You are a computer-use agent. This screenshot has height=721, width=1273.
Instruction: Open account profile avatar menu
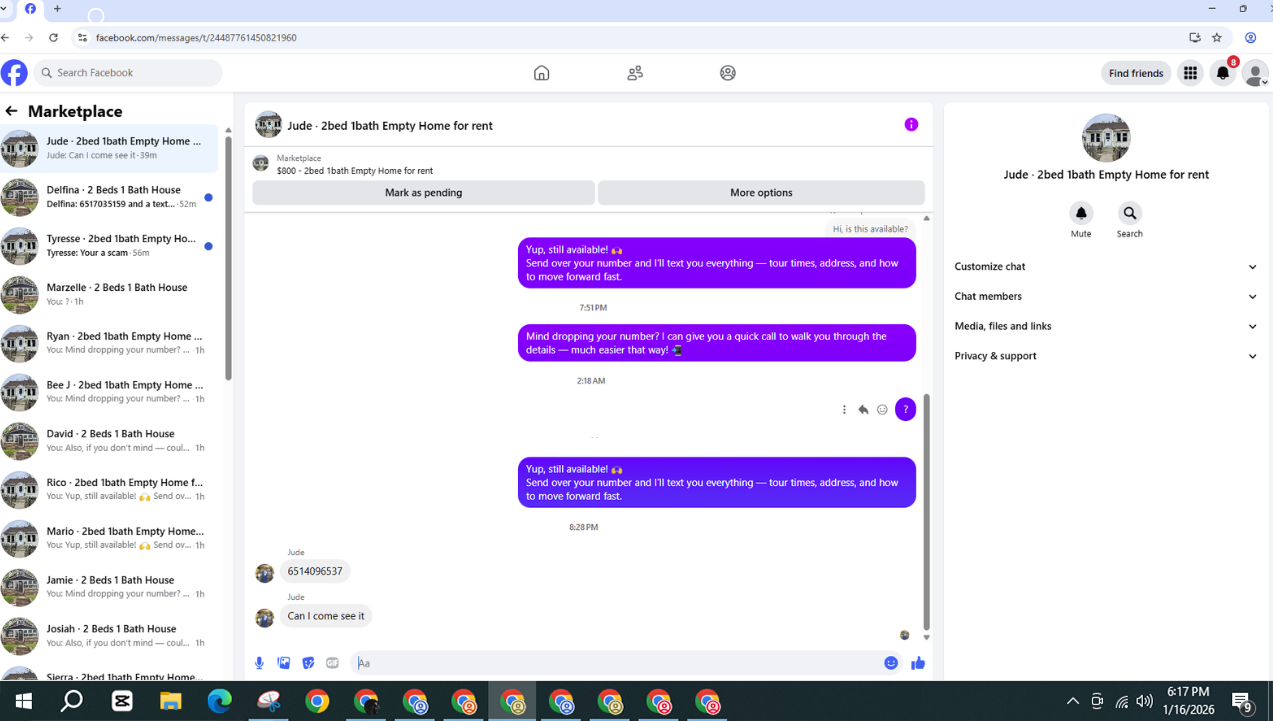click(x=1255, y=73)
